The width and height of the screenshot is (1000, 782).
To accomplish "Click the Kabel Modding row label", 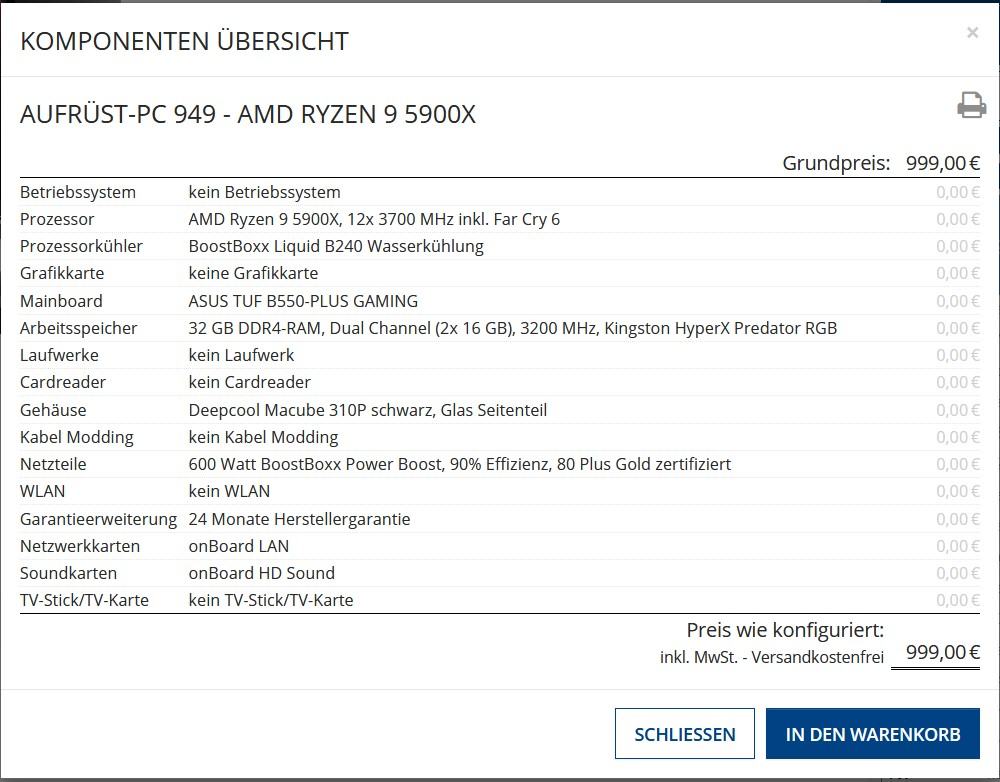I will tap(77, 437).
